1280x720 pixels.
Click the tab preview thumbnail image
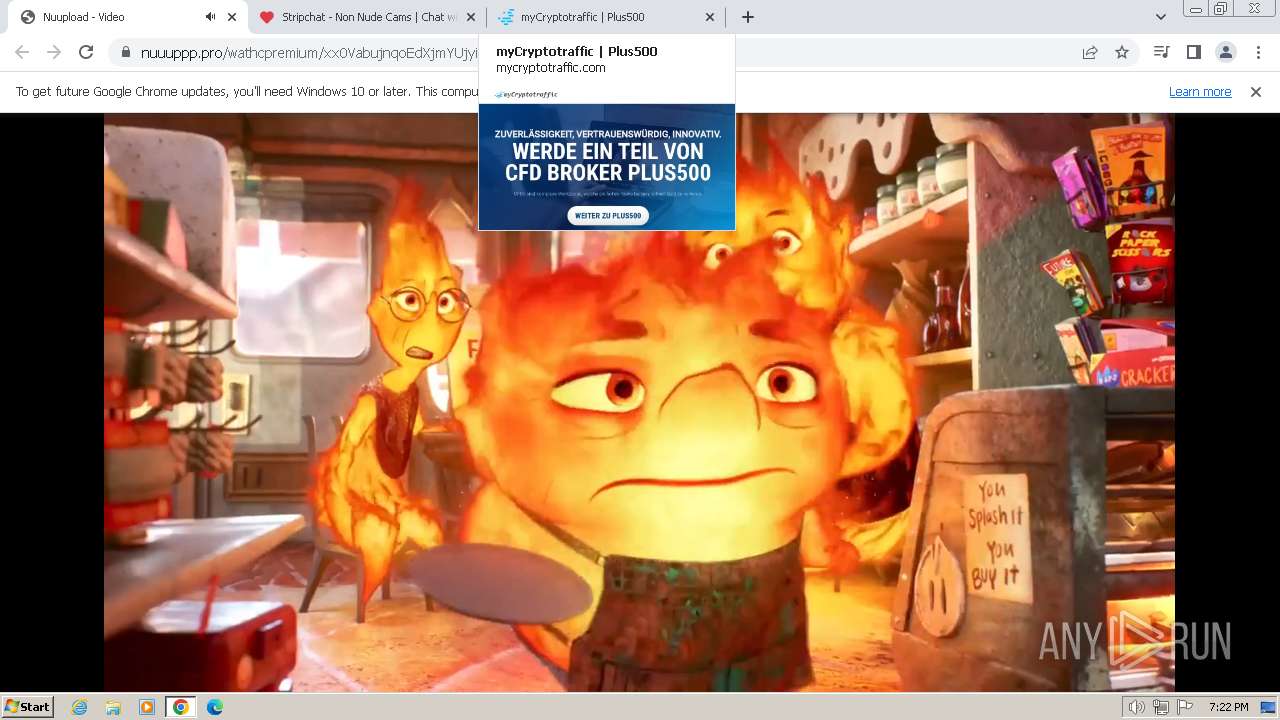[607, 158]
